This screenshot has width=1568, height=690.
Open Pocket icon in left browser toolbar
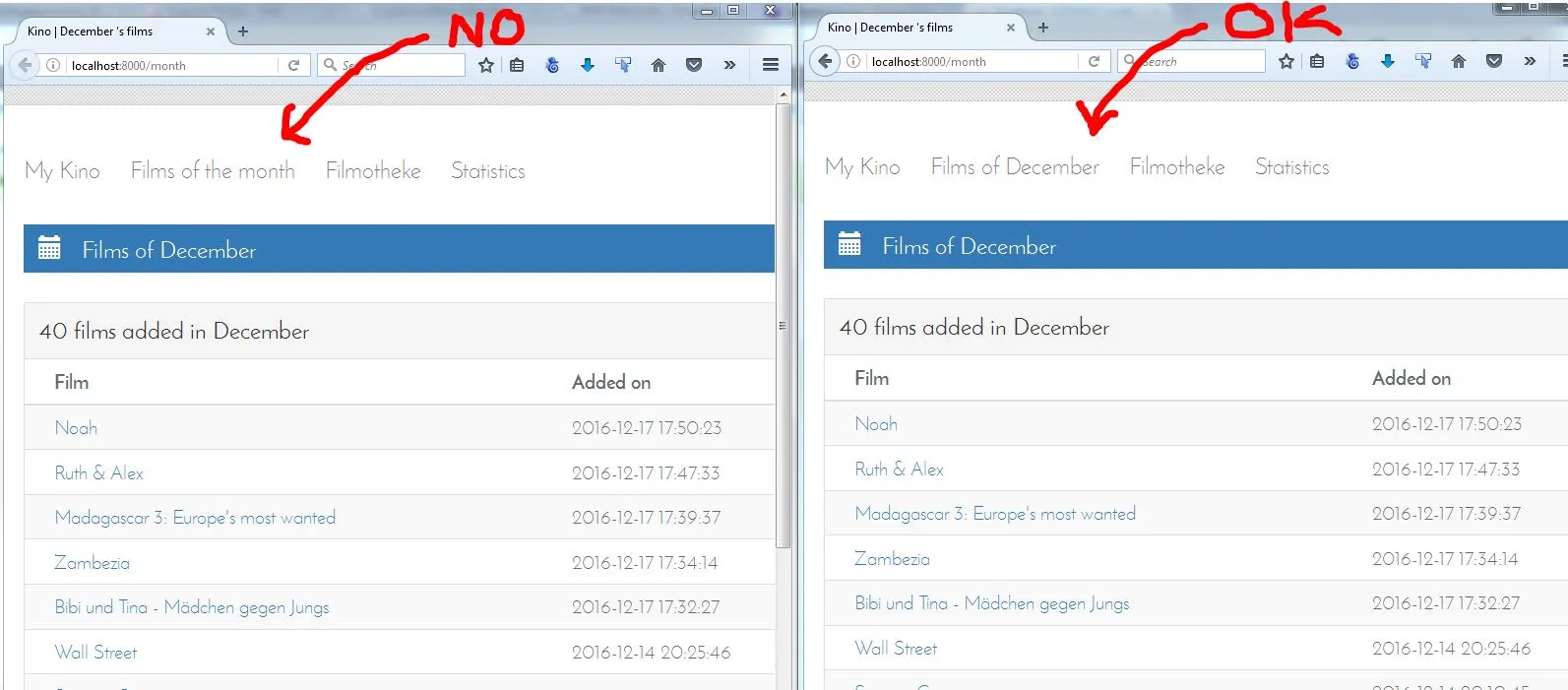tap(694, 65)
